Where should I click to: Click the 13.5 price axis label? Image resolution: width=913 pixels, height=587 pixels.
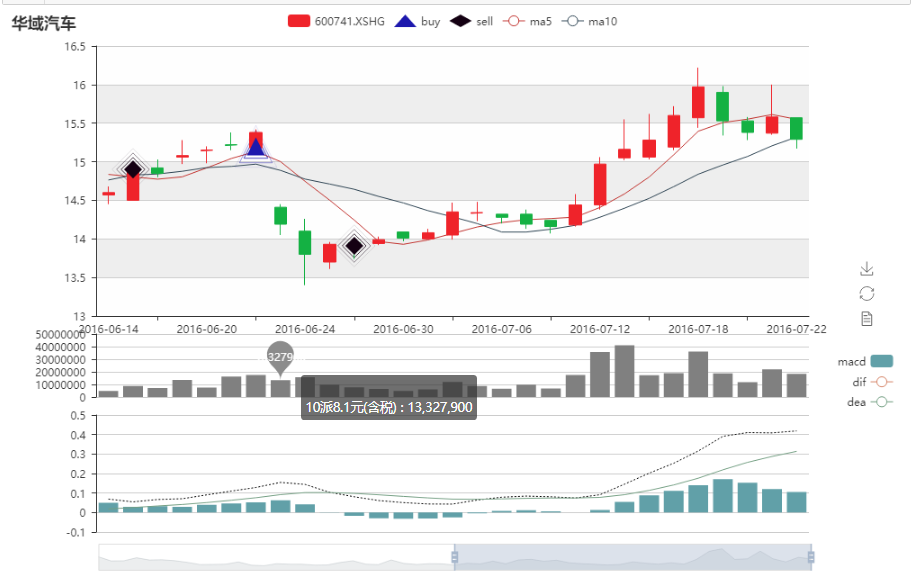point(75,278)
